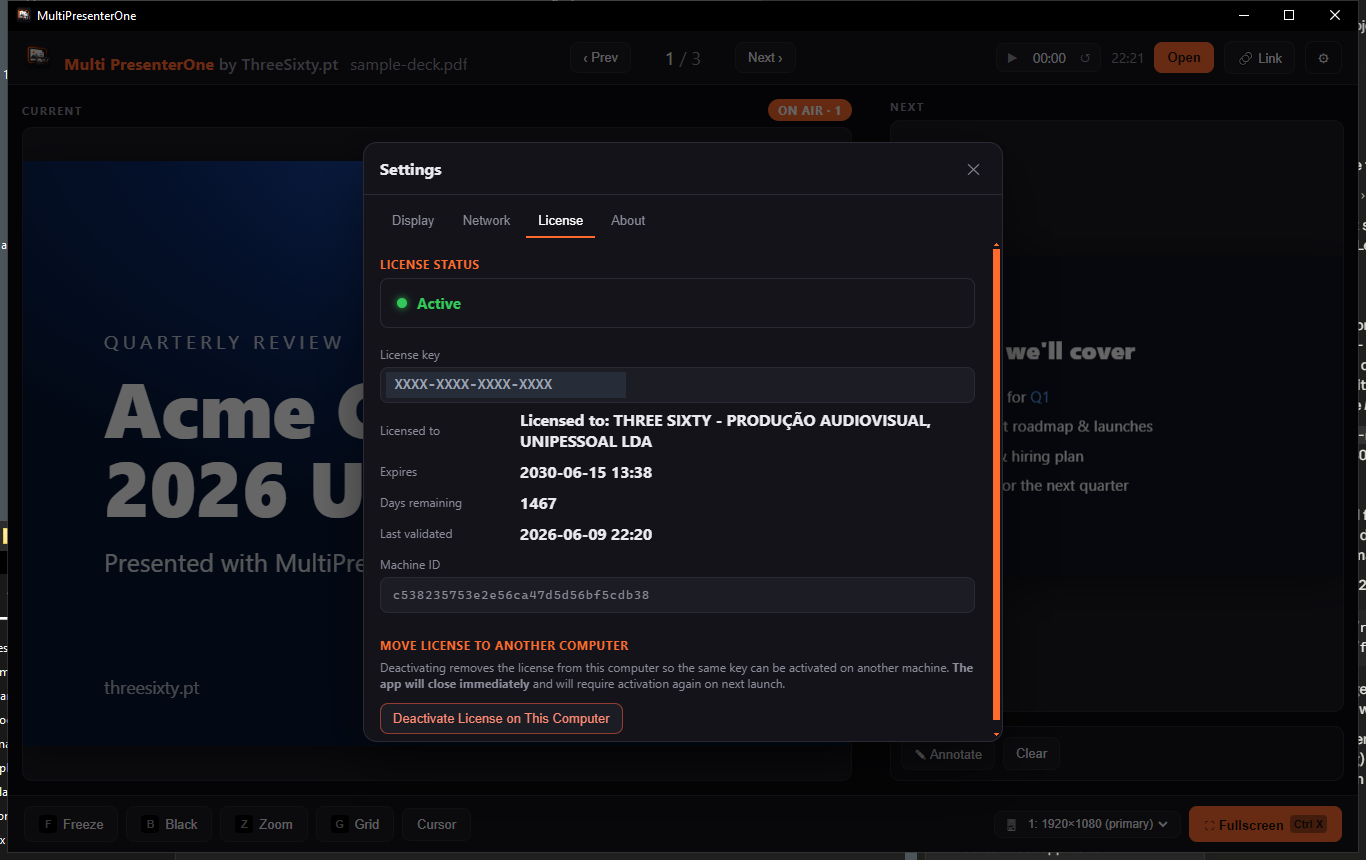Click the expiry date 2030-06-15 13:38
1366x860 pixels.
pyautogui.click(x=586, y=472)
